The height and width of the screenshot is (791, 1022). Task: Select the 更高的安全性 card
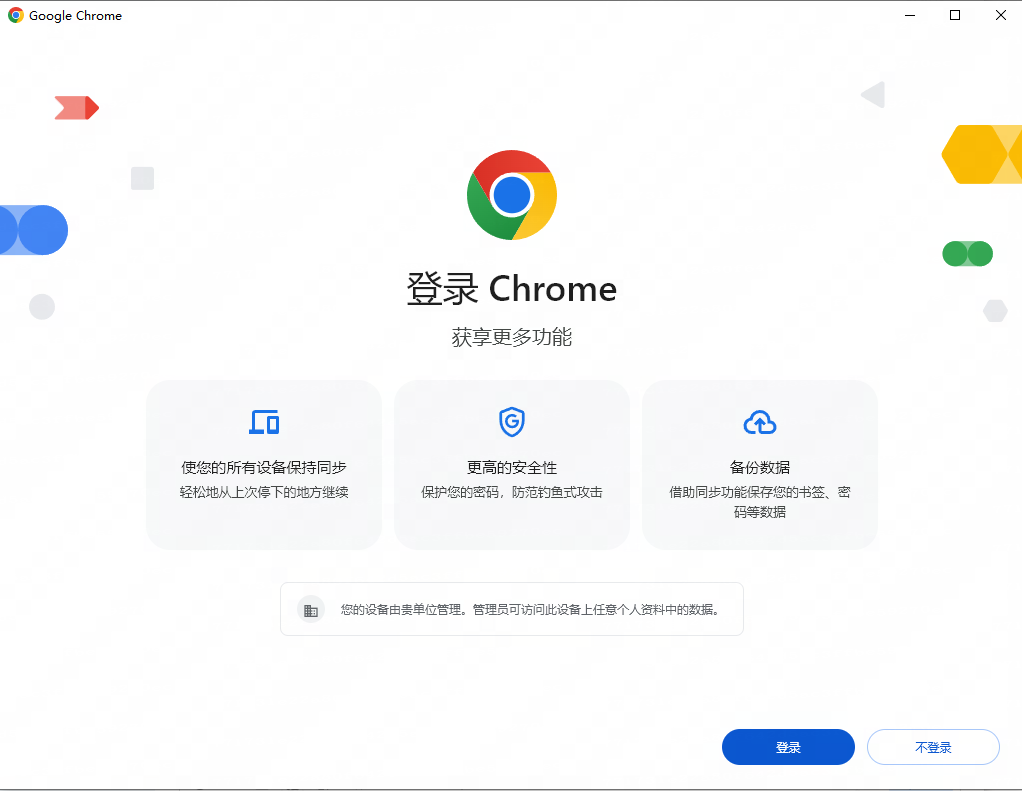(512, 465)
